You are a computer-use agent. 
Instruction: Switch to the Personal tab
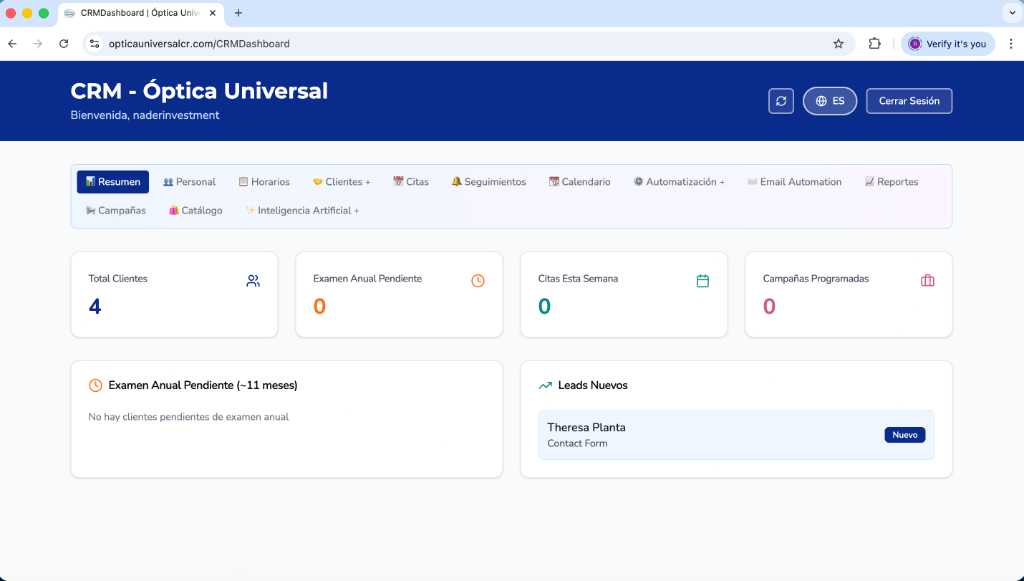click(x=189, y=181)
